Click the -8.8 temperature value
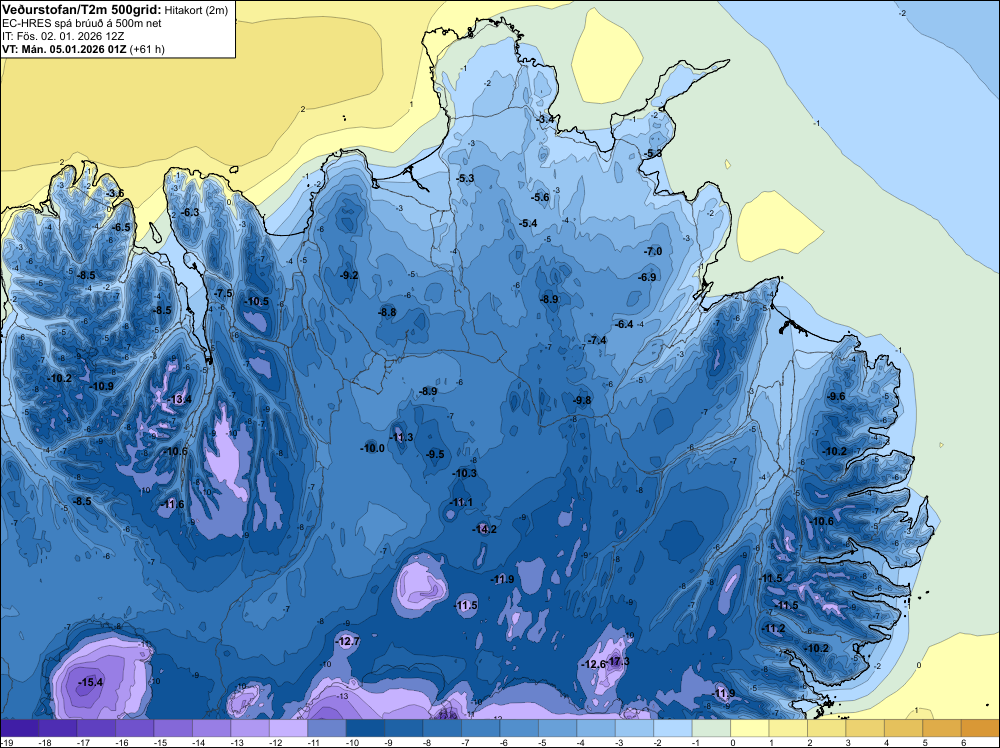The width and height of the screenshot is (1000, 748). pos(387,312)
